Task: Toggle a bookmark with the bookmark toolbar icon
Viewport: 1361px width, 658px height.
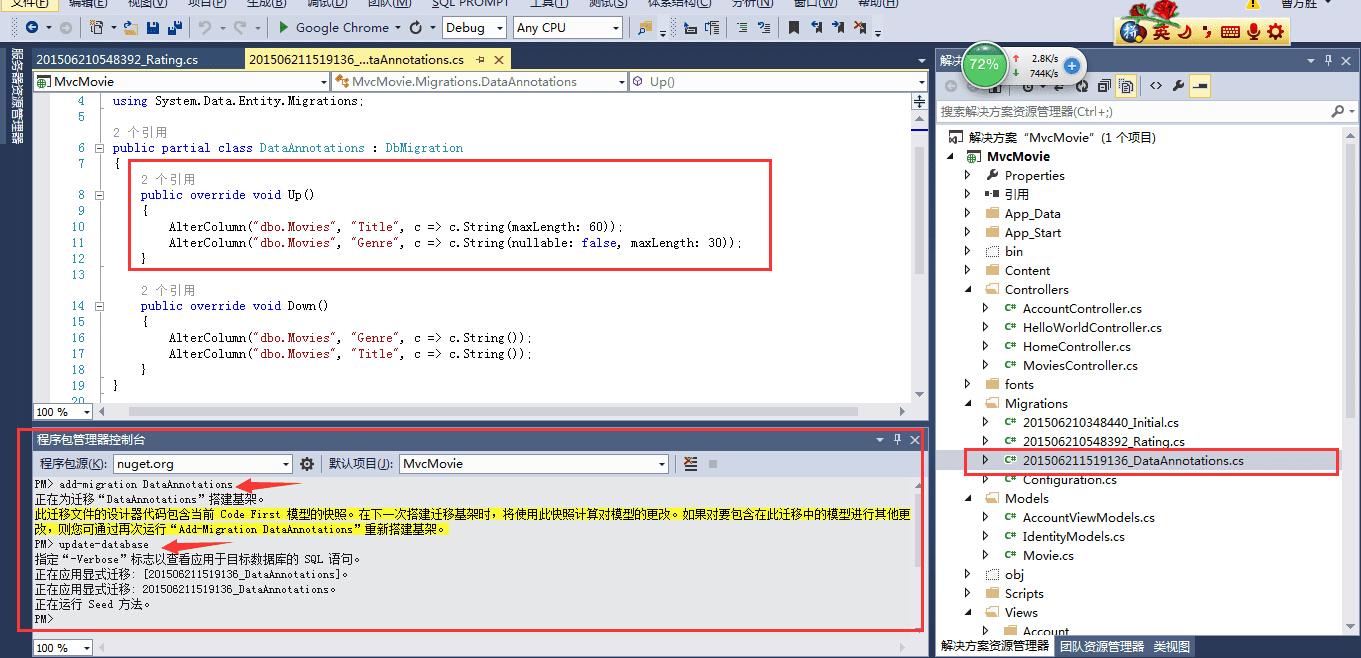Action: click(793, 27)
